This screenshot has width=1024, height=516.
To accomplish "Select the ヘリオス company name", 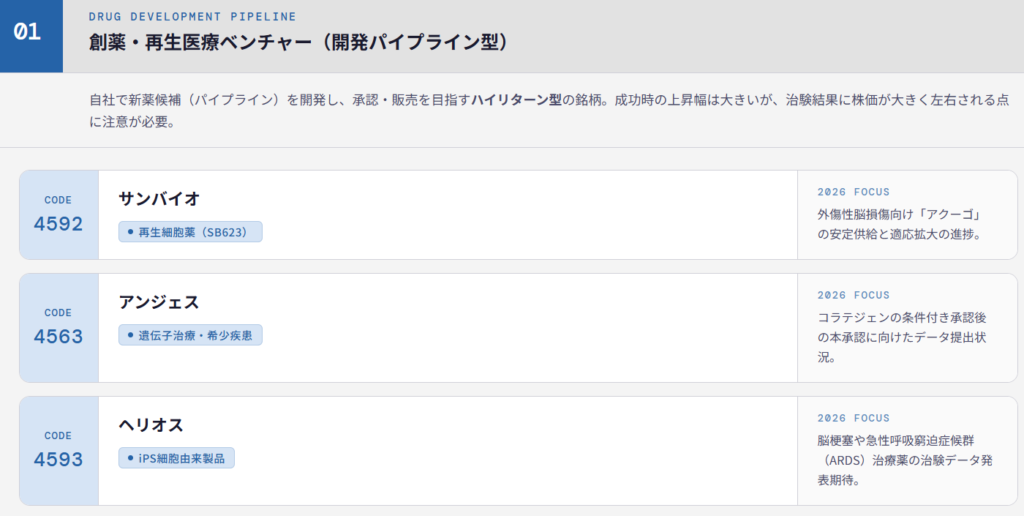I will pyautogui.click(x=151, y=424).
